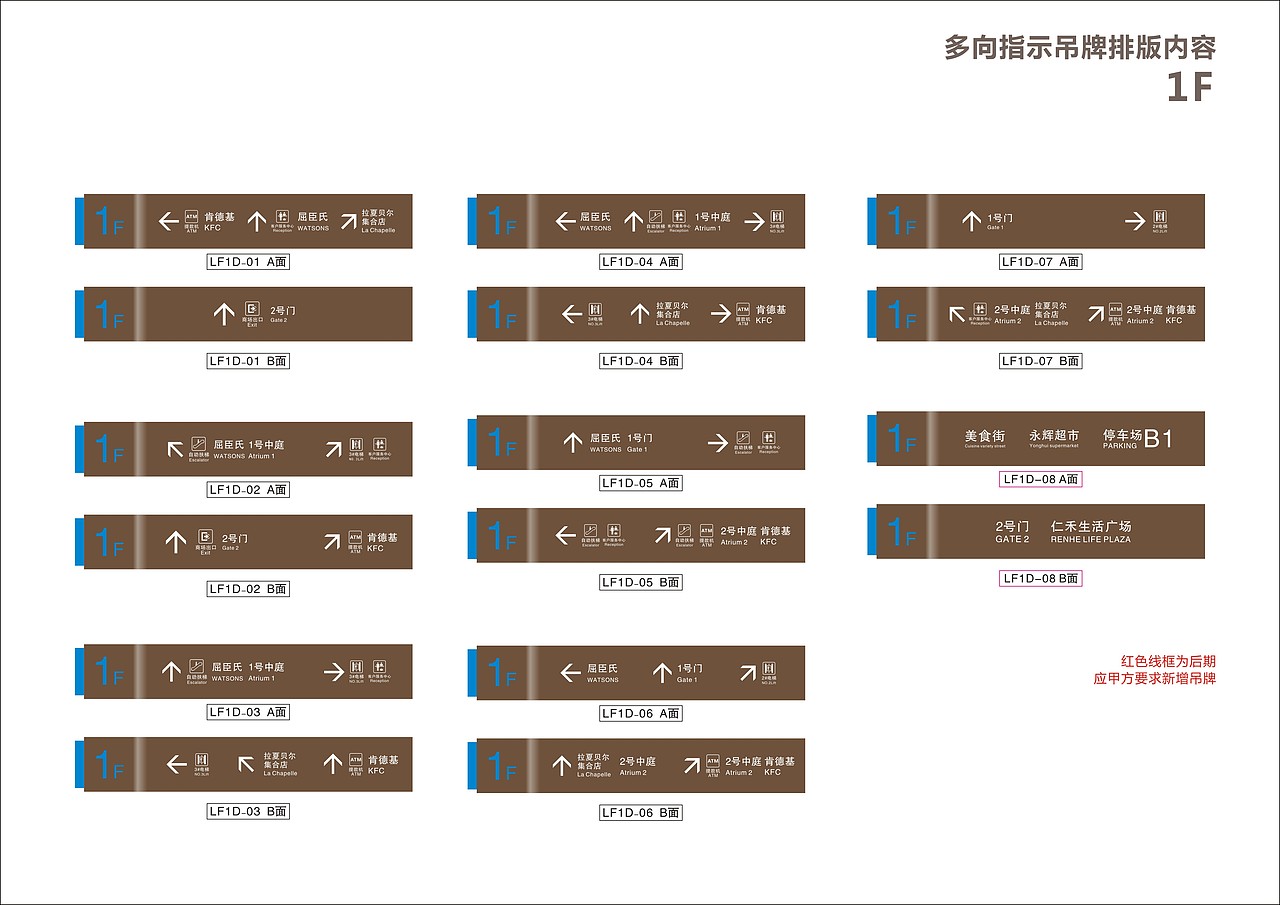Click the ATM icon on sign LF1D-01 A面
The height and width of the screenshot is (905, 1280).
click(x=192, y=217)
